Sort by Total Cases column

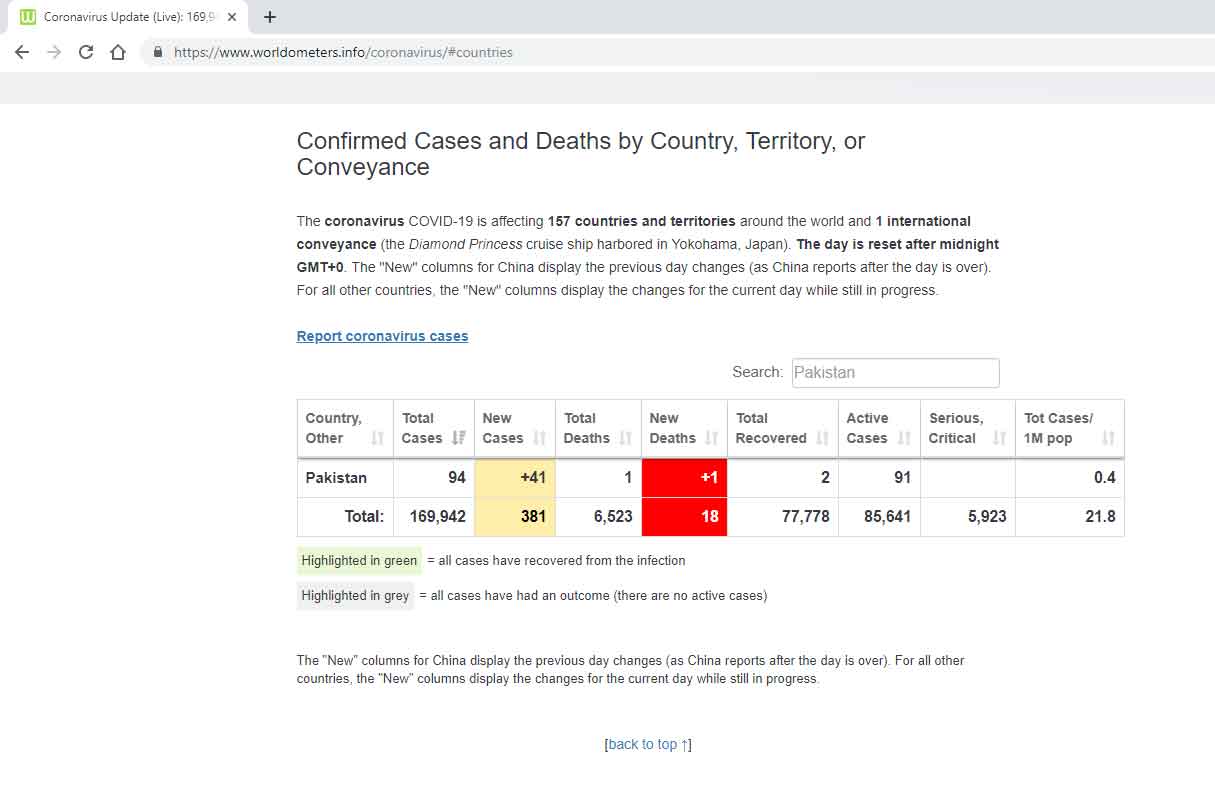pyautogui.click(x=434, y=428)
